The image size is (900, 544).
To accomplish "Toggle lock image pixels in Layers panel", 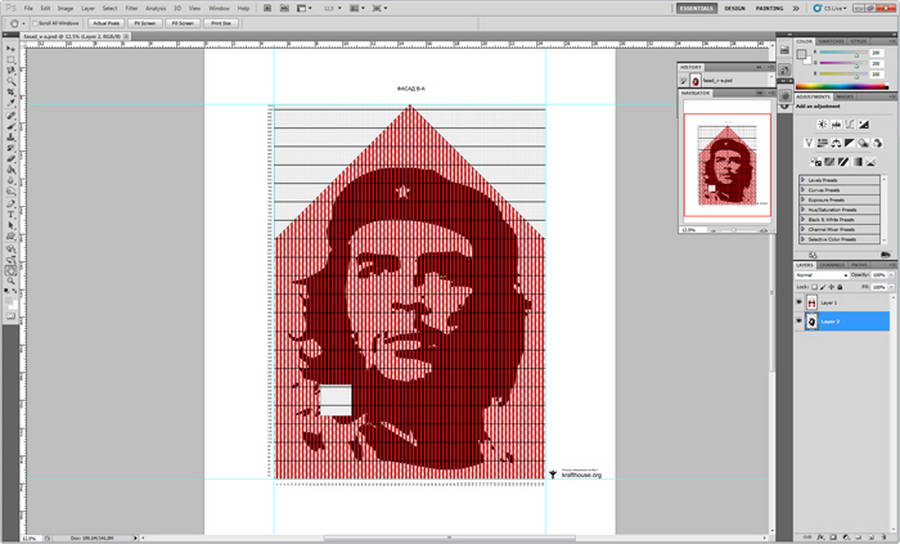I will [x=823, y=287].
